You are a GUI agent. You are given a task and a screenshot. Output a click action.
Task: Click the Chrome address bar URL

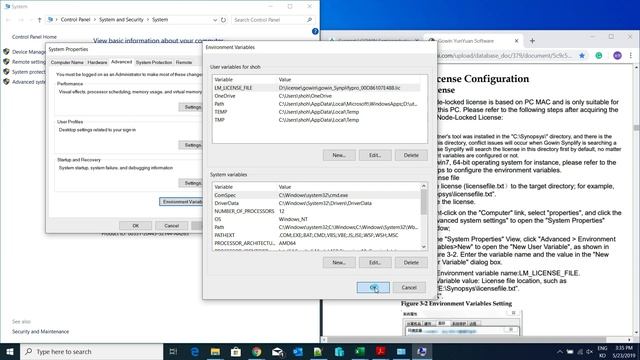coord(504,56)
